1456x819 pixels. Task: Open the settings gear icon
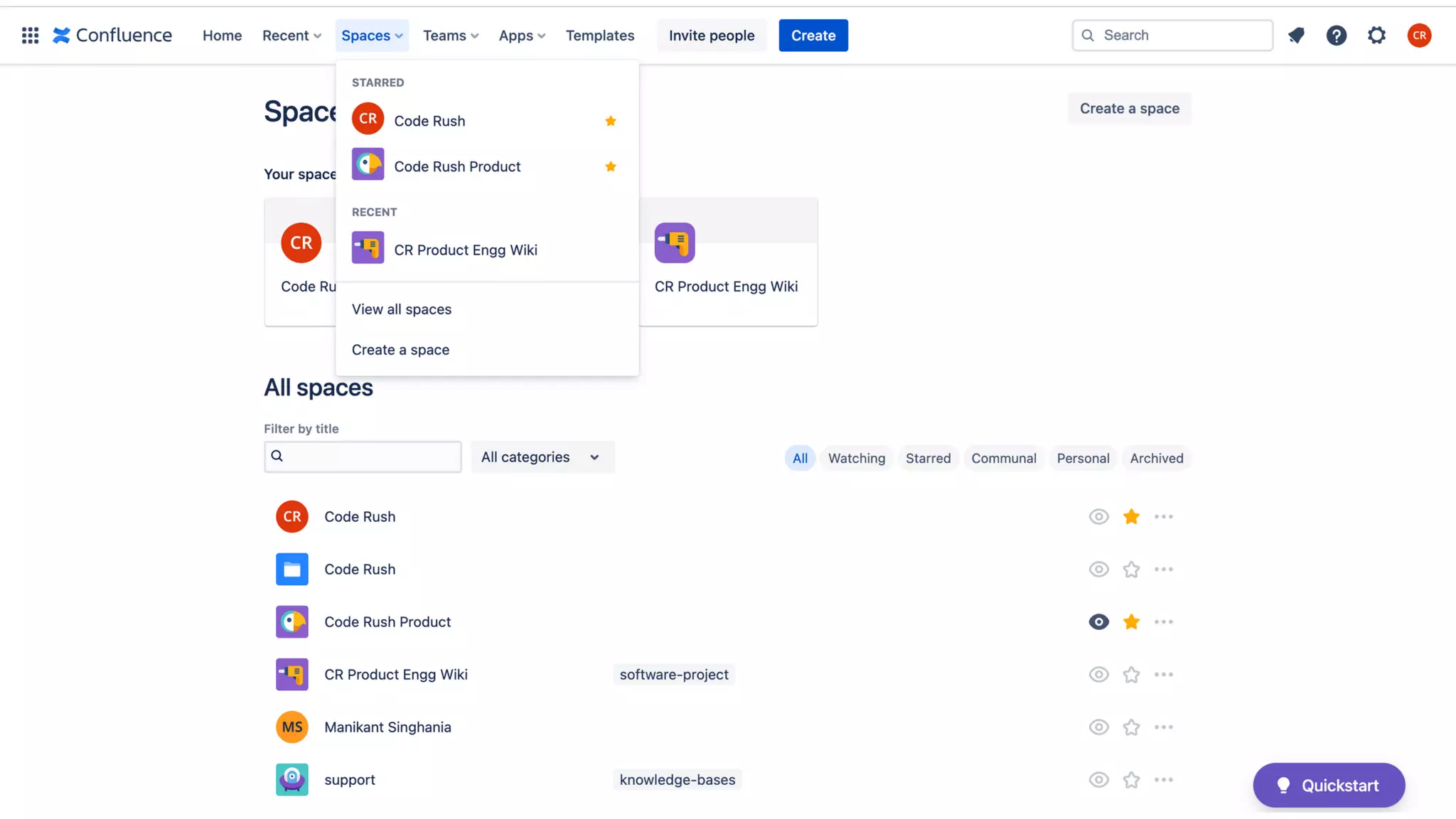[x=1376, y=36]
